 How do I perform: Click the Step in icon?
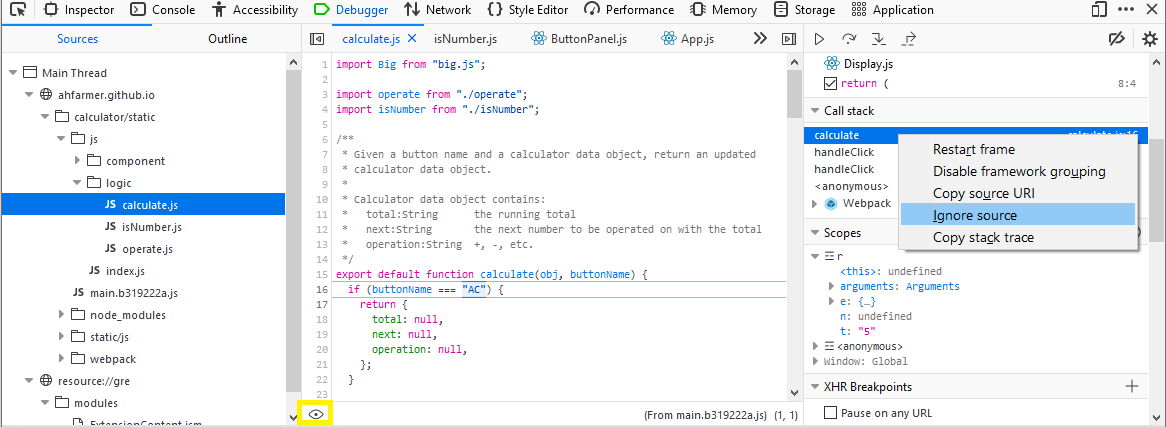pyautogui.click(x=879, y=39)
